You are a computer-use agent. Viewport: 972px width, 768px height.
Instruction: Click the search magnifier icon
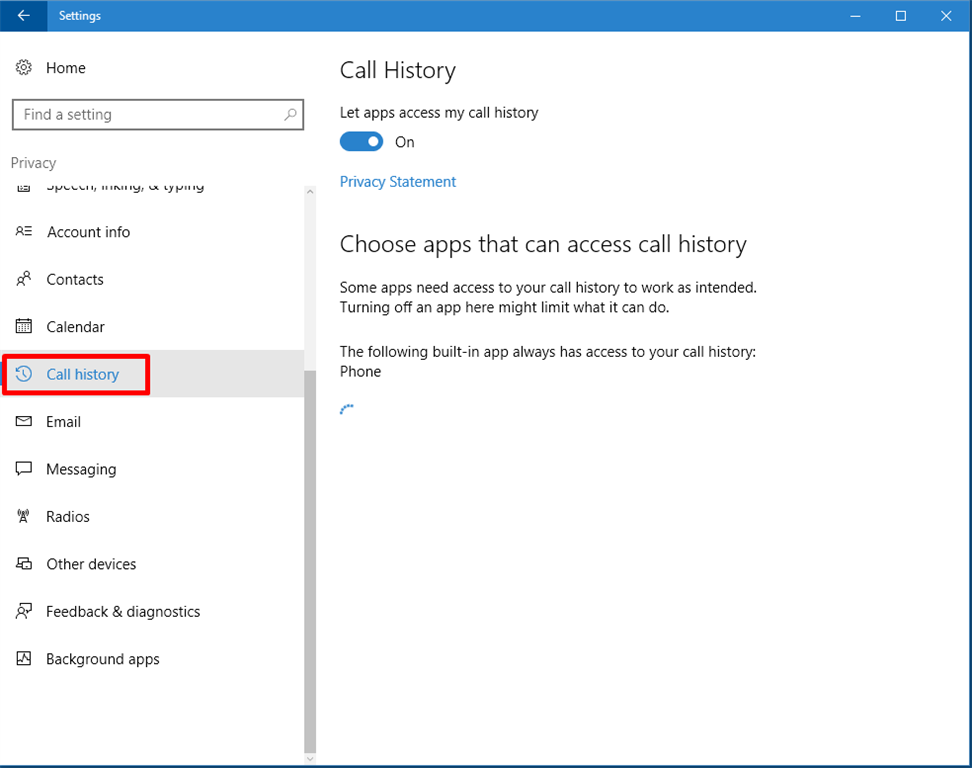click(x=290, y=115)
